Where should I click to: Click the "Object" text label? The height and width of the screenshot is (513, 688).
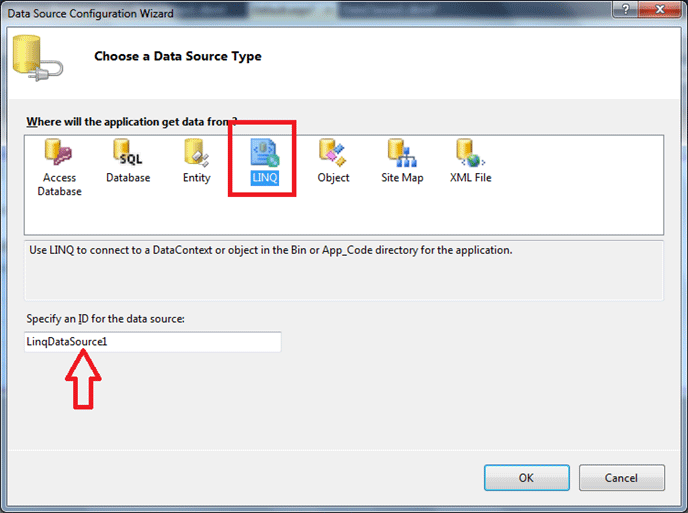pyautogui.click(x=333, y=178)
